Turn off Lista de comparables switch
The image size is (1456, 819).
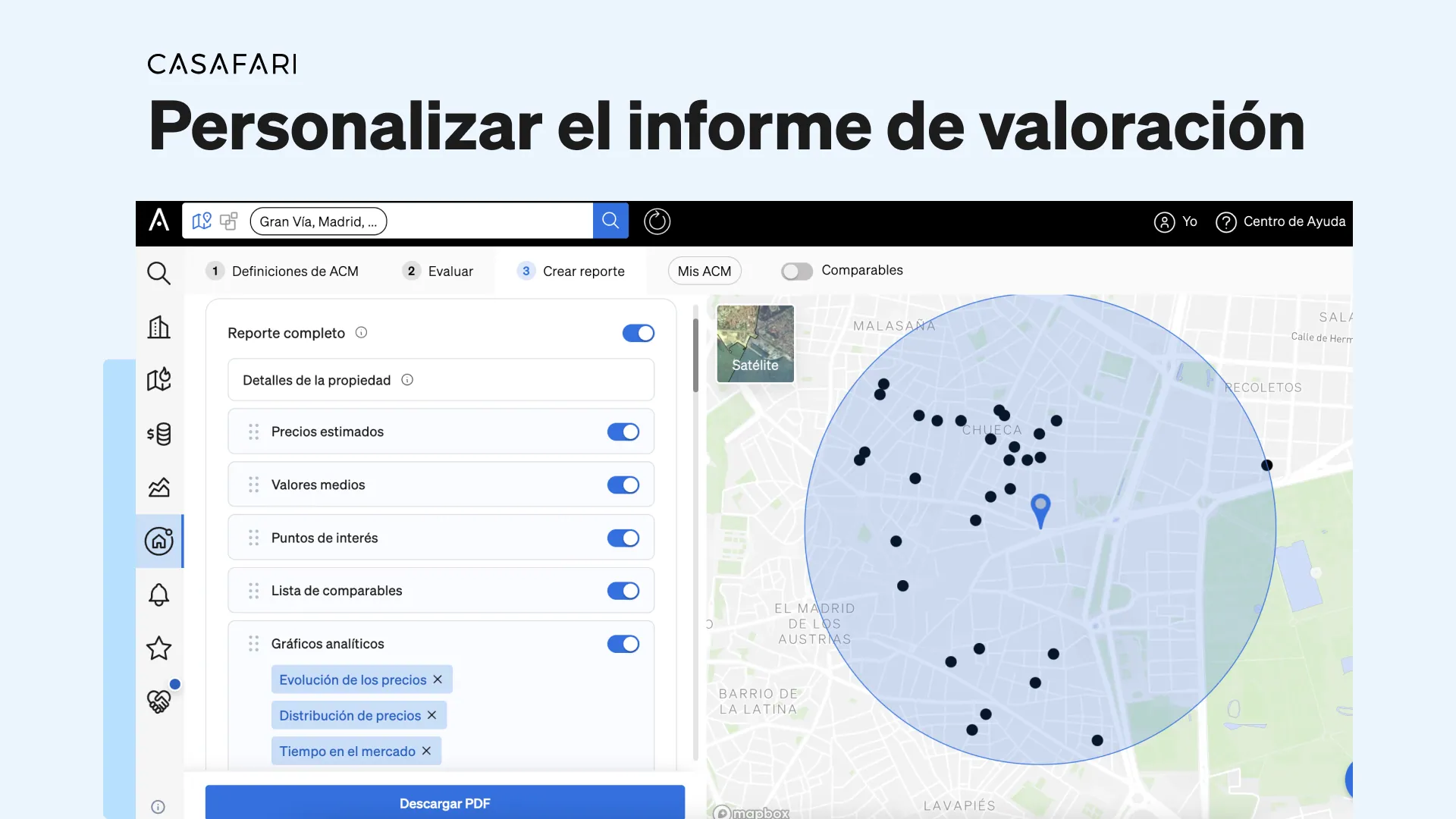623,591
